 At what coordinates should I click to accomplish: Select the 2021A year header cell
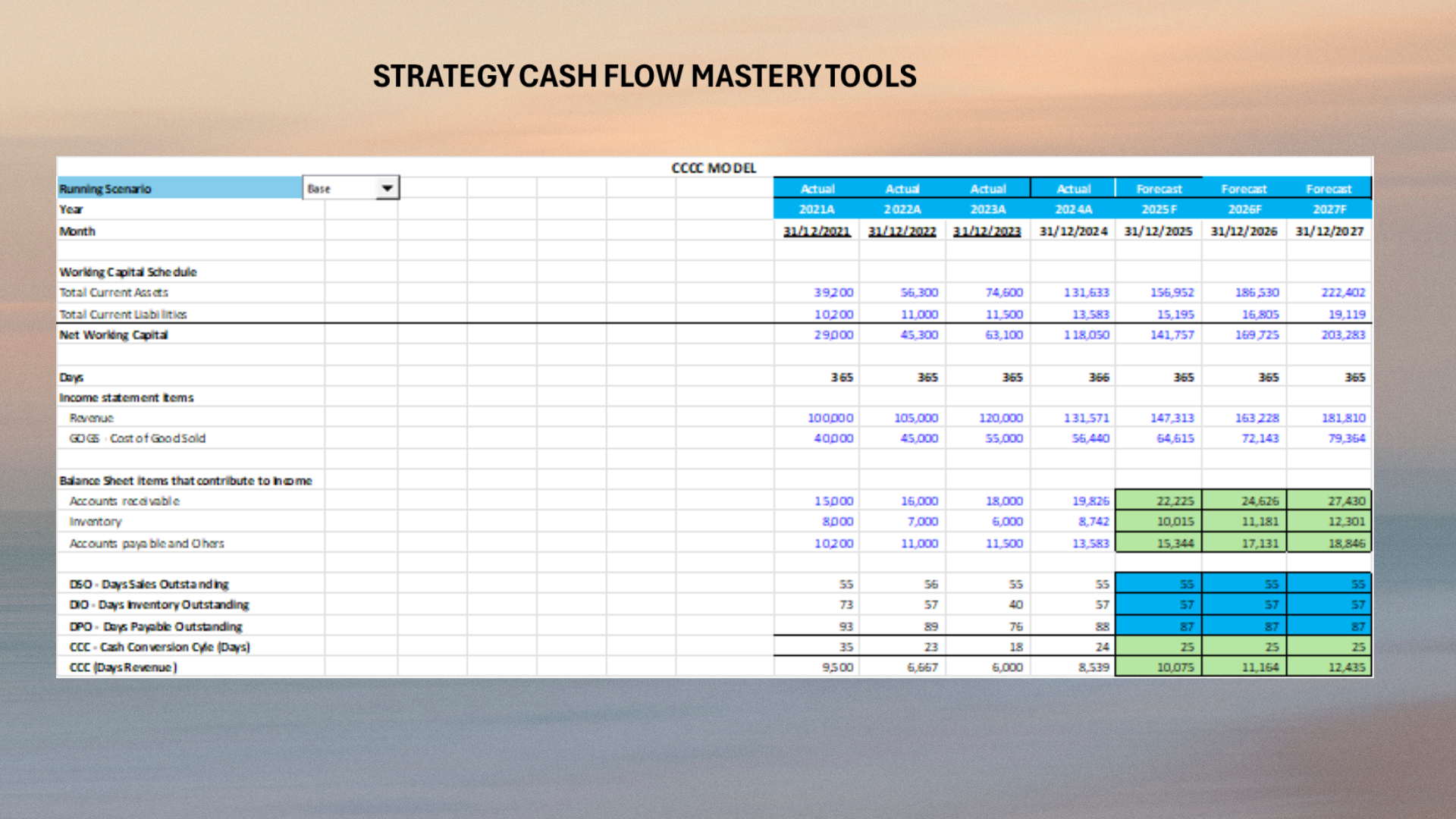point(817,209)
